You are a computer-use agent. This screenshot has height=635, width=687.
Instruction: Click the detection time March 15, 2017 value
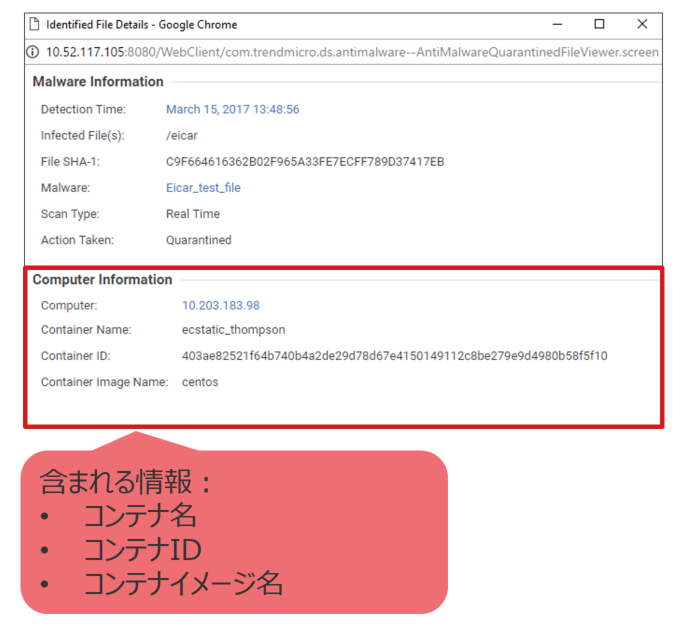tap(232, 109)
